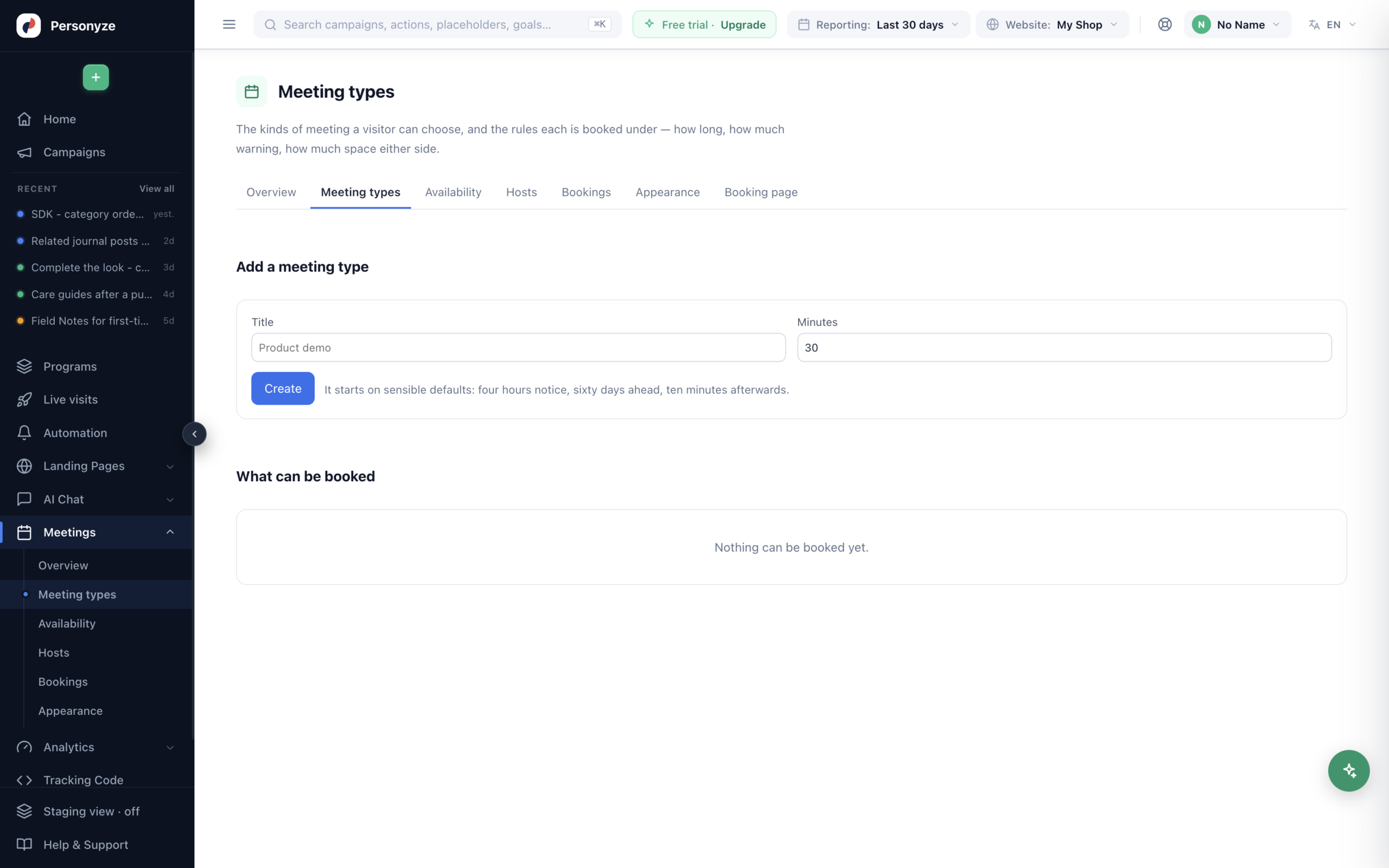Collapse the sidebar with arrow button

[x=195, y=434]
